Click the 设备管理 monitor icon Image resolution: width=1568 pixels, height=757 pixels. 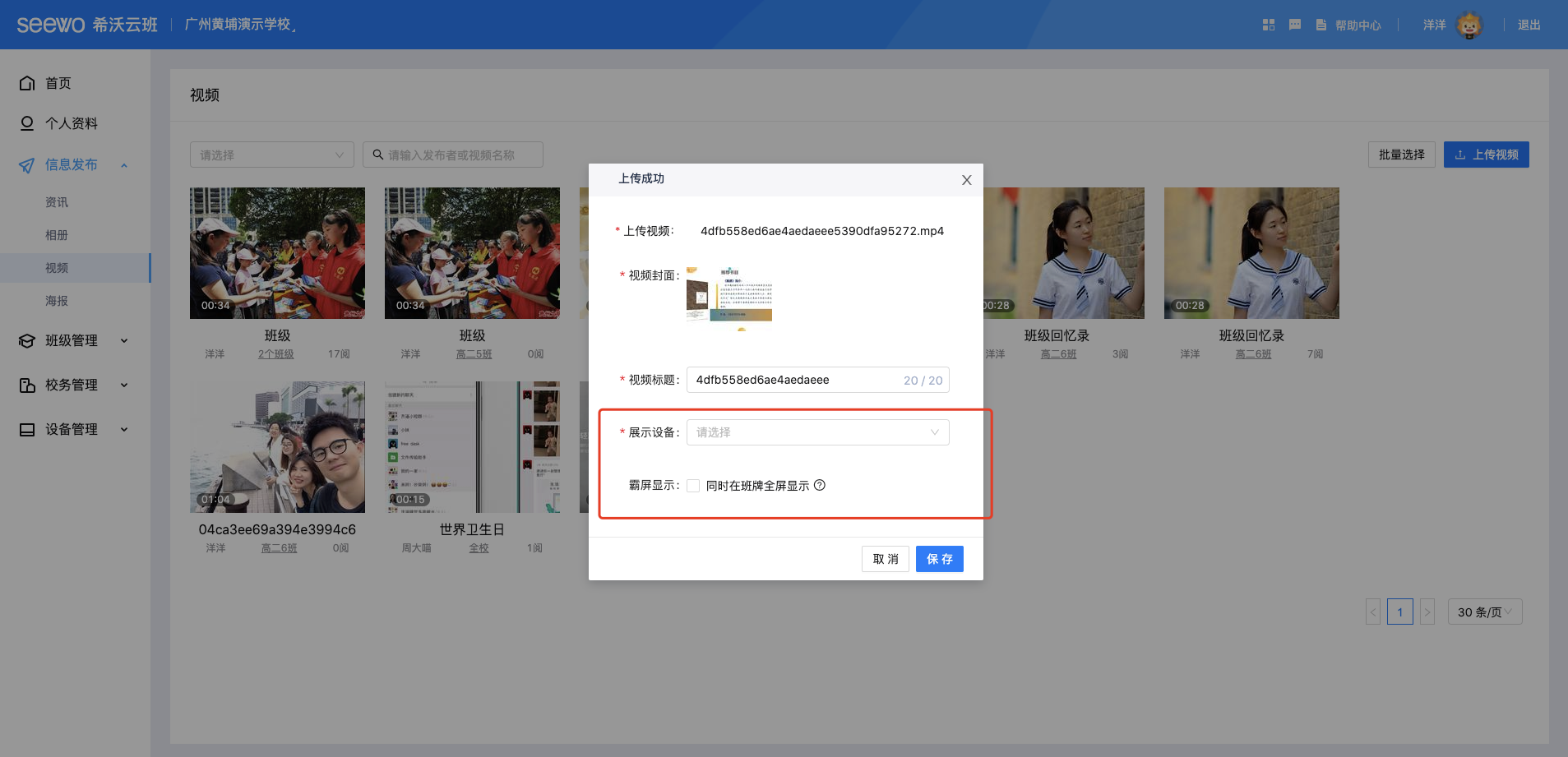coord(27,429)
